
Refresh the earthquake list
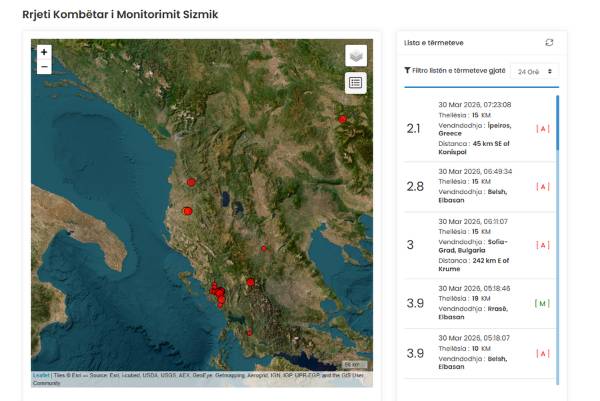pyautogui.click(x=548, y=43)
